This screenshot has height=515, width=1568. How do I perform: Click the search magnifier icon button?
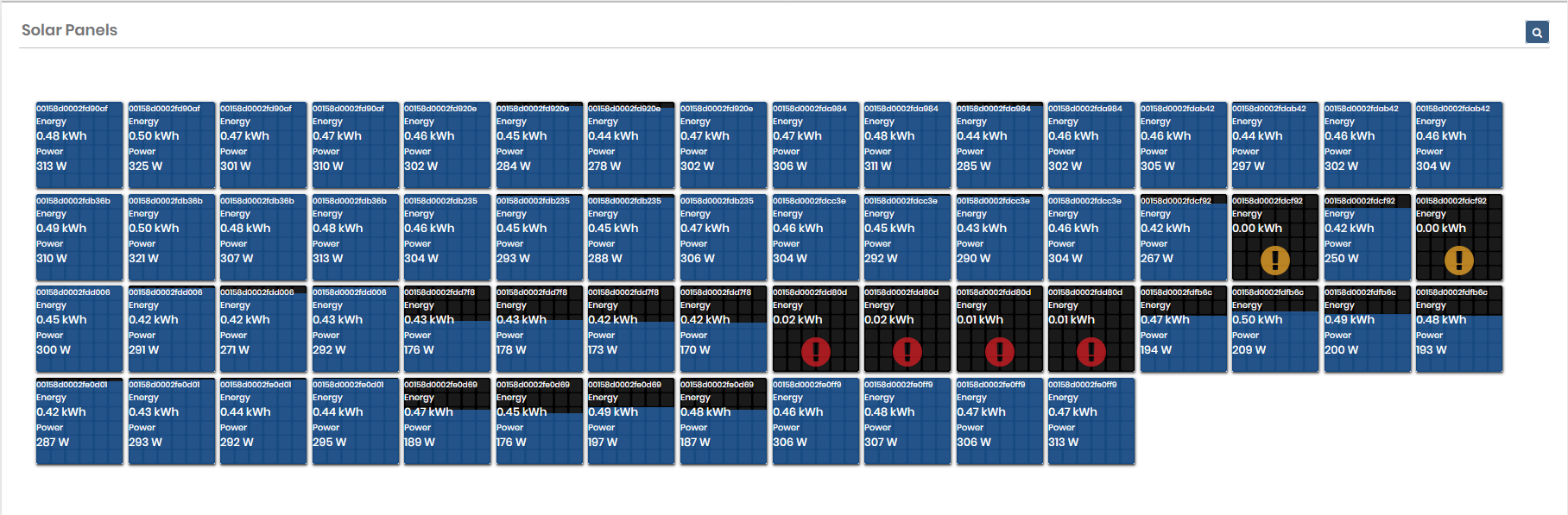pyautogui.click(x=1536, y=33)
